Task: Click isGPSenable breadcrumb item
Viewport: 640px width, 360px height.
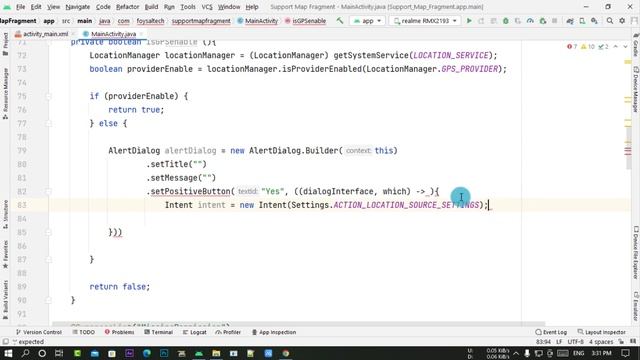Action: point(305,21)
